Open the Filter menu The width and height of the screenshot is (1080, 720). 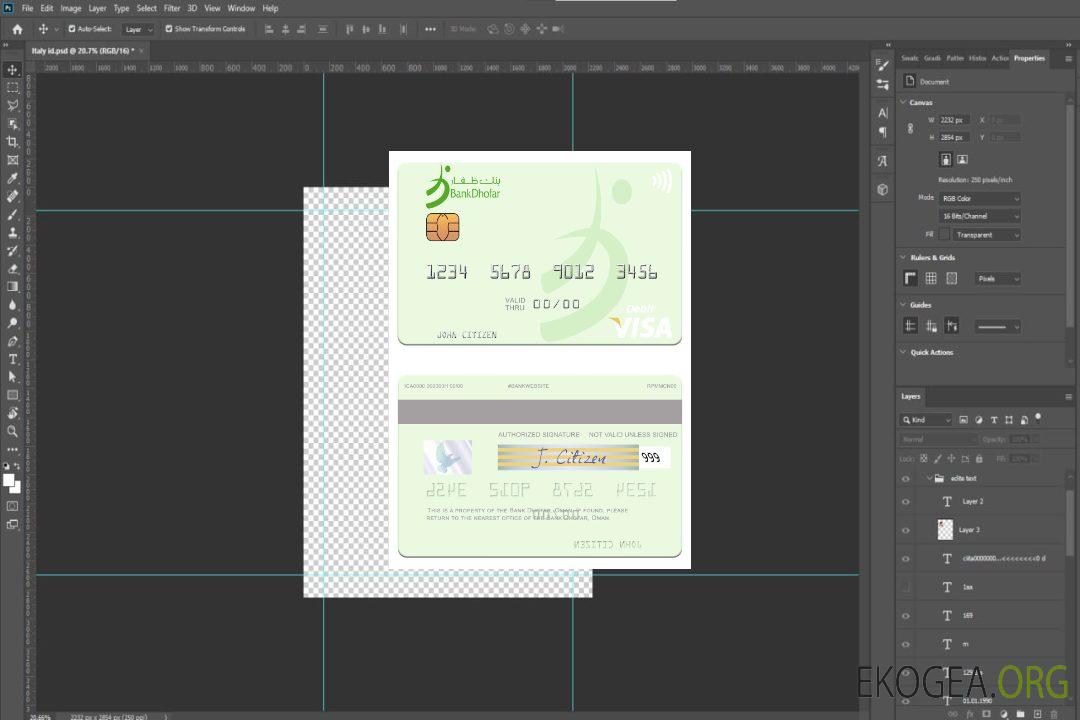[x=172, y=8]
